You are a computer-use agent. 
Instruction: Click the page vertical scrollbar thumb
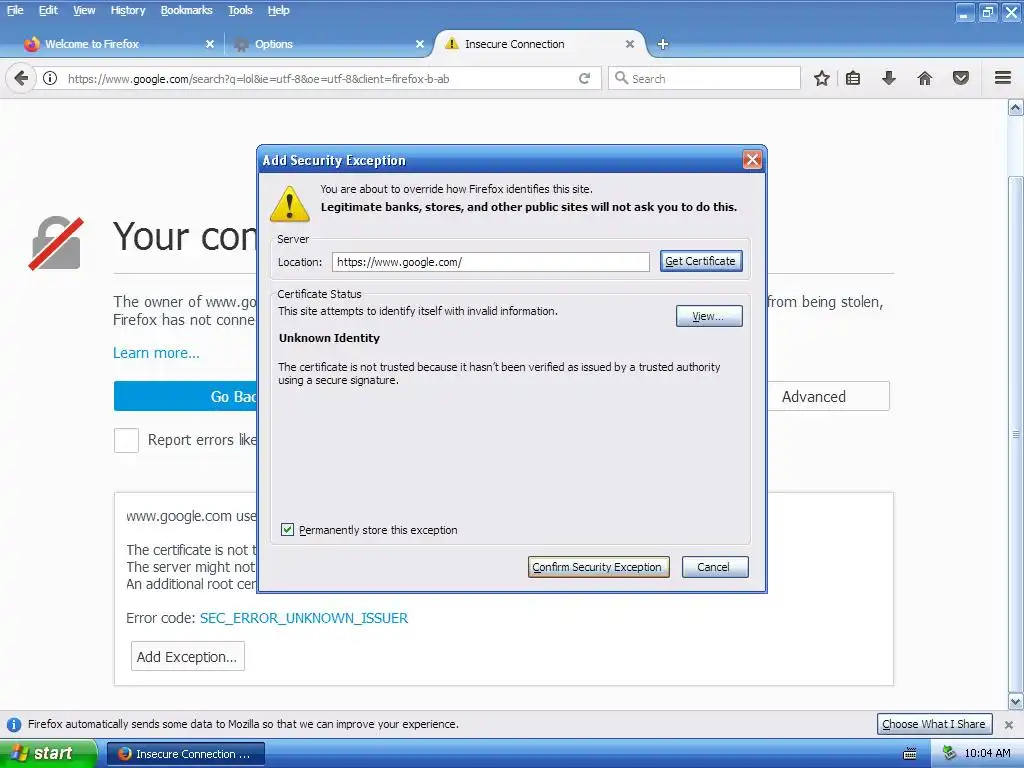[1016, 434]
